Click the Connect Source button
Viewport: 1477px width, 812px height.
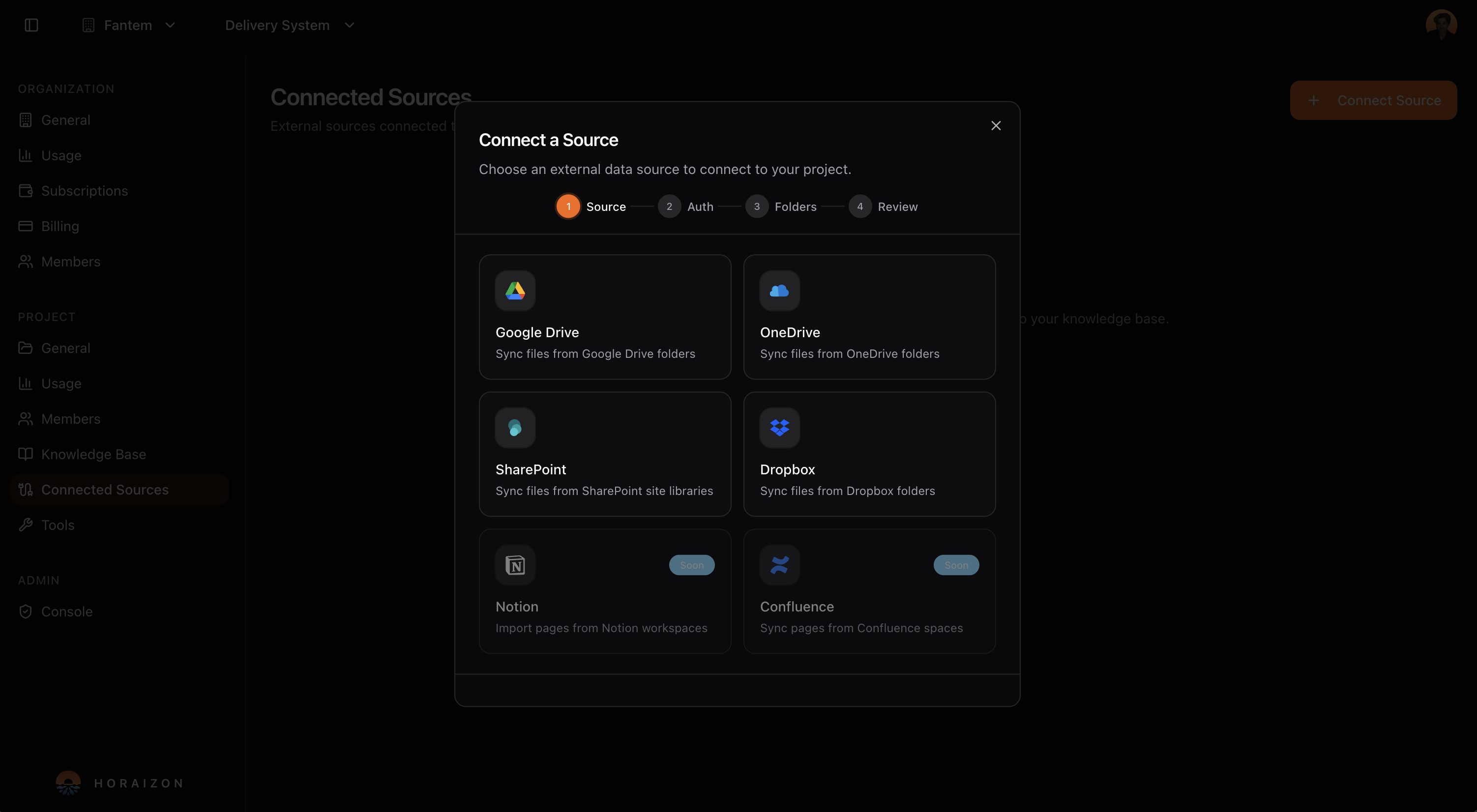click(1373, 100)
